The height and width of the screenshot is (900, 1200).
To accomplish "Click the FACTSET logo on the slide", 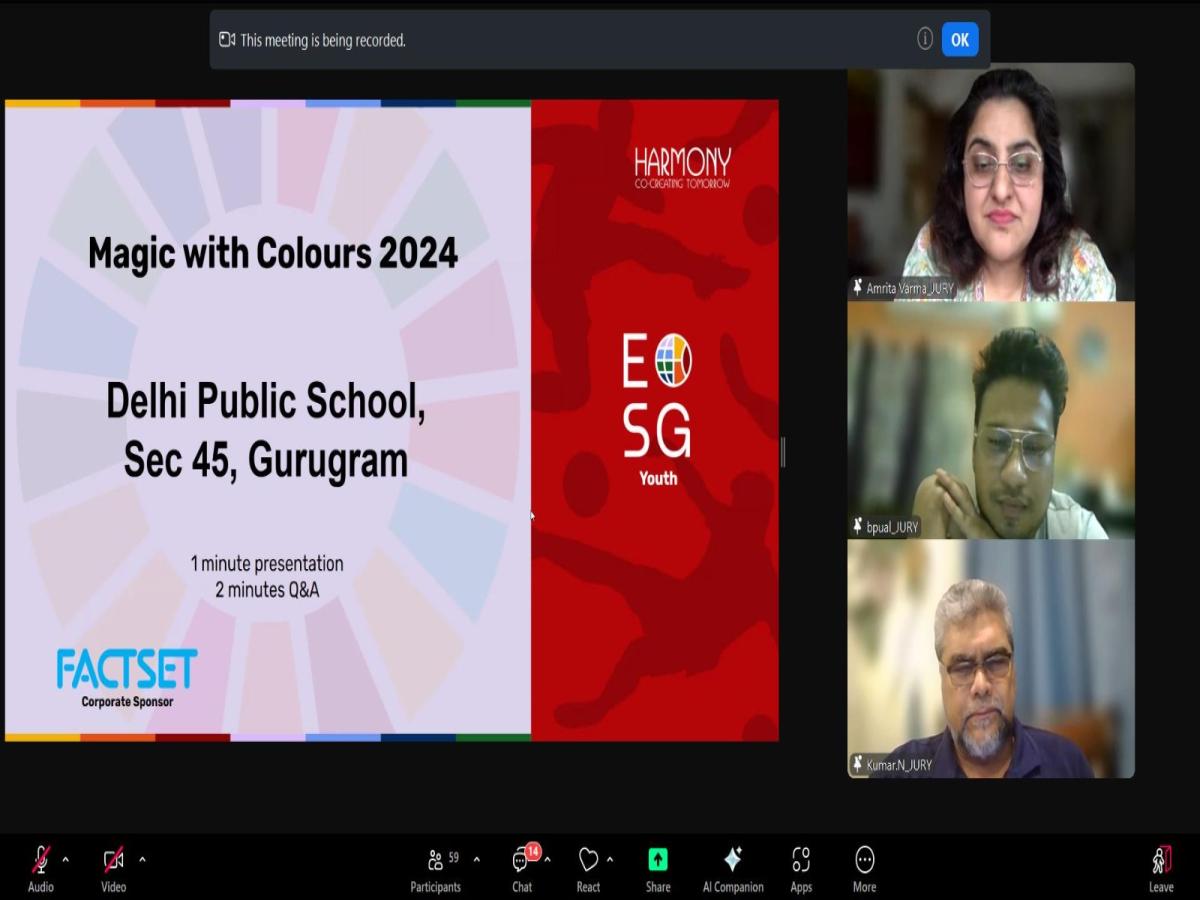I will [x=127, y=669].
